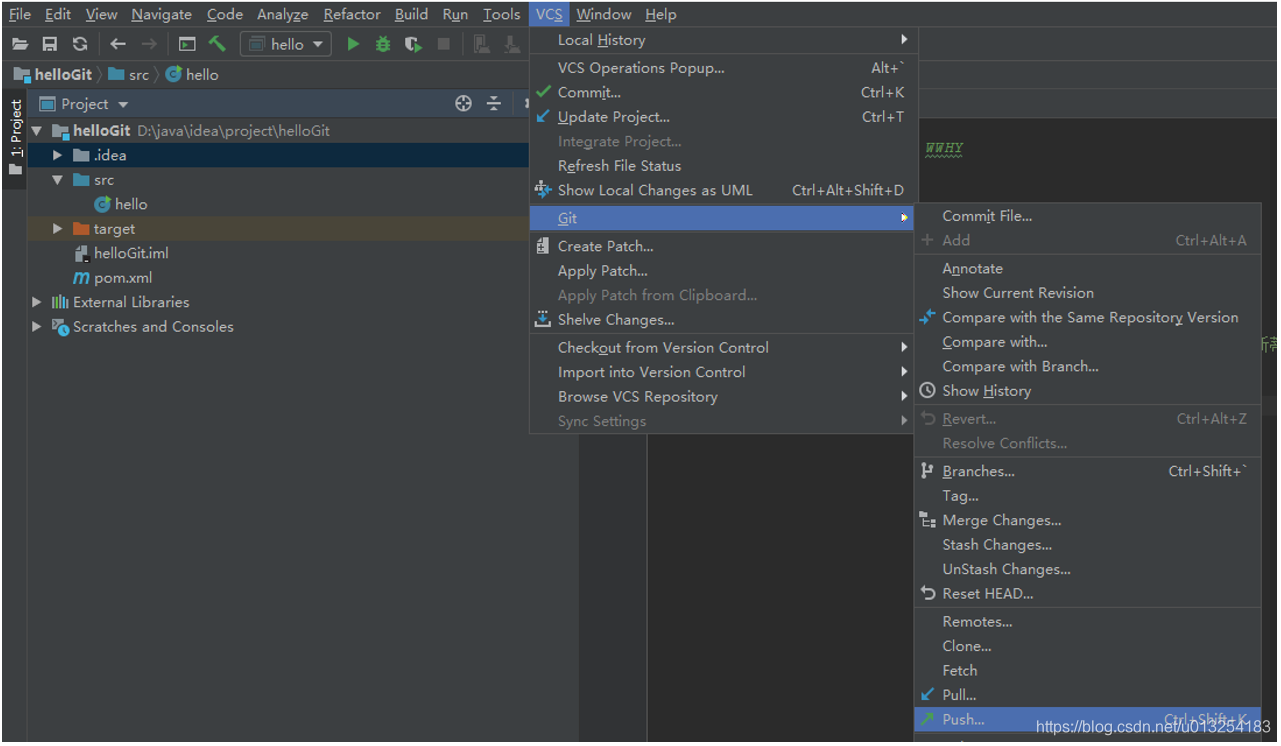Click the Shelve Changes tray icon
The height and width of the screenshot is (746, 1281).
point(543,320)
